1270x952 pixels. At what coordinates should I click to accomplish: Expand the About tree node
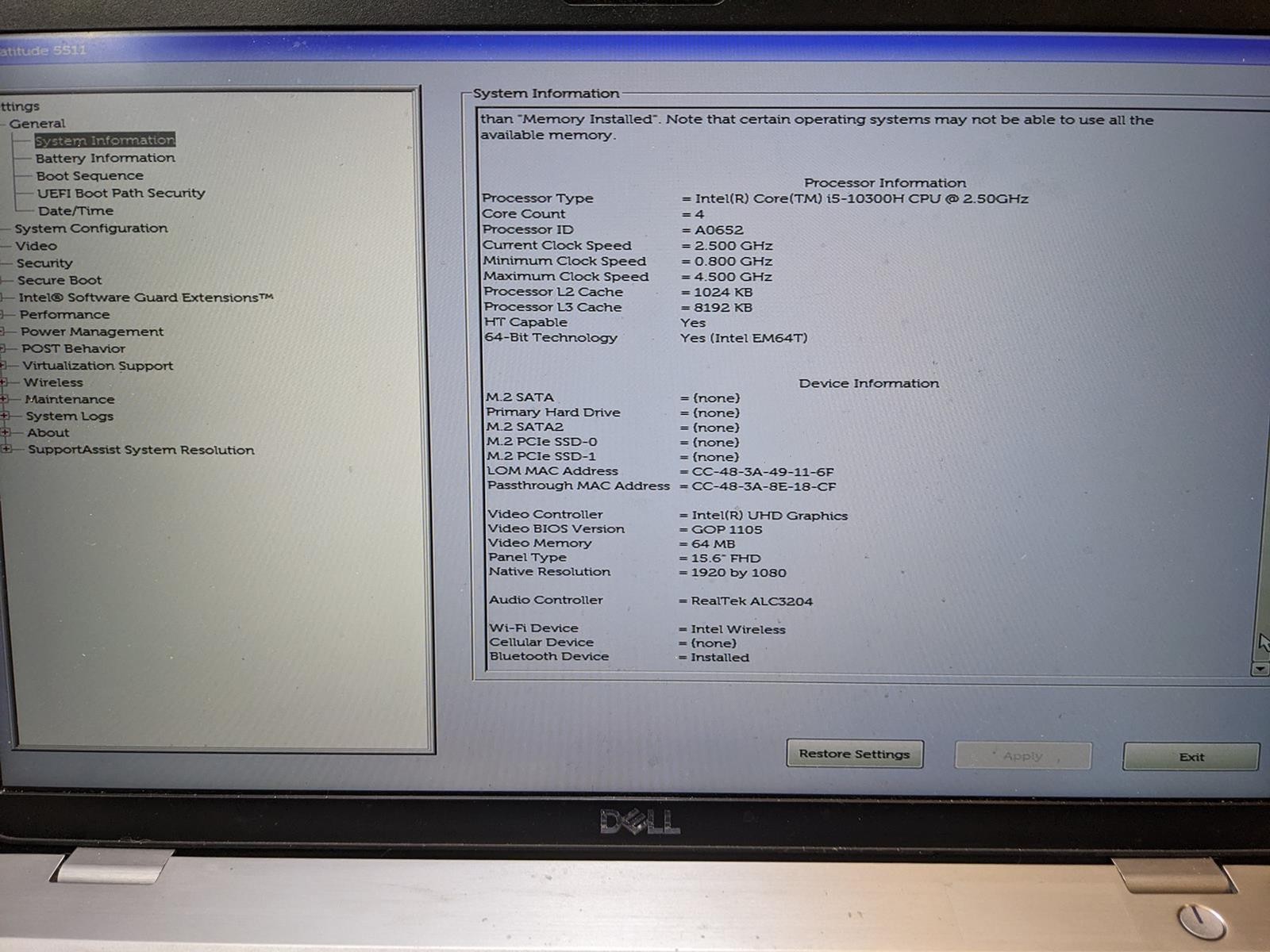pyautogui.click(x=5, y=432)
